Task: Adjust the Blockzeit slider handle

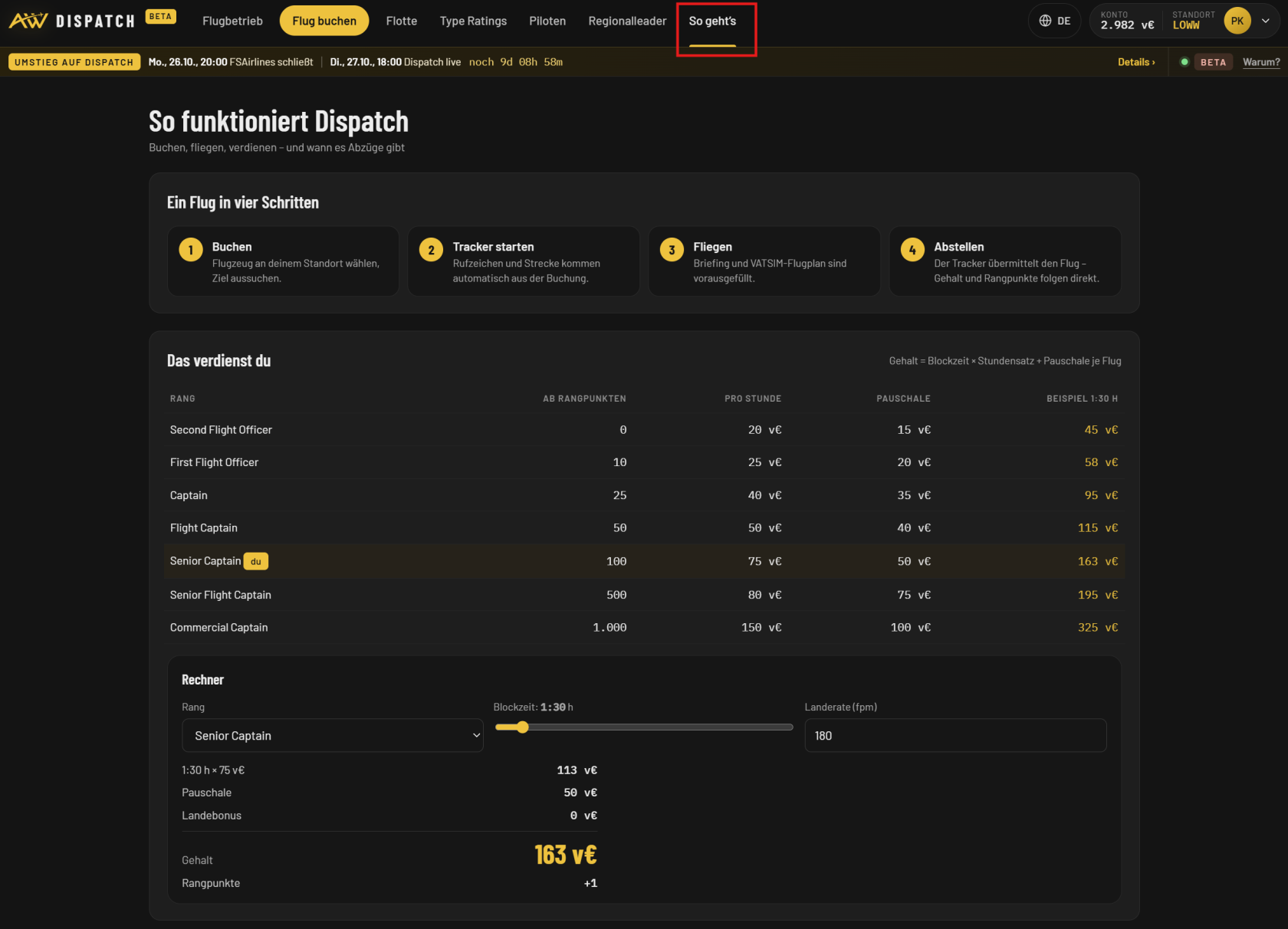Action: coord(522,727)
